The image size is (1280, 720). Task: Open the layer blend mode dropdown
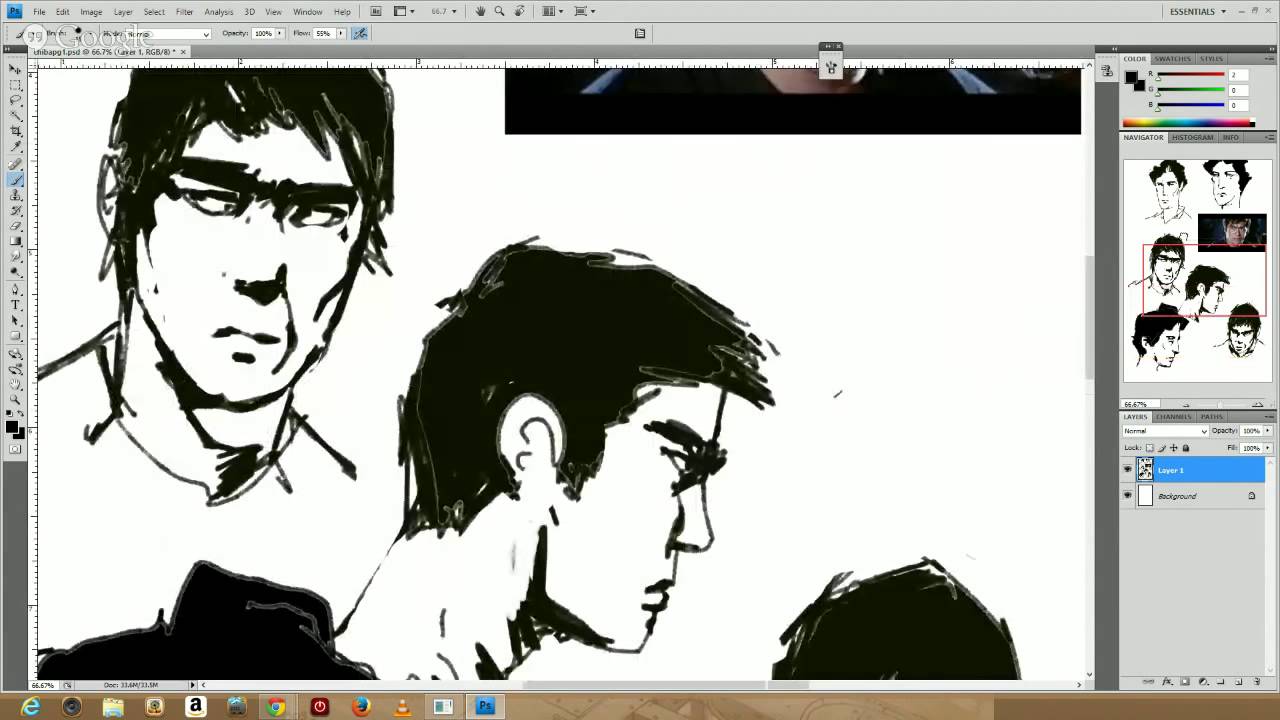coord(1165,431)
